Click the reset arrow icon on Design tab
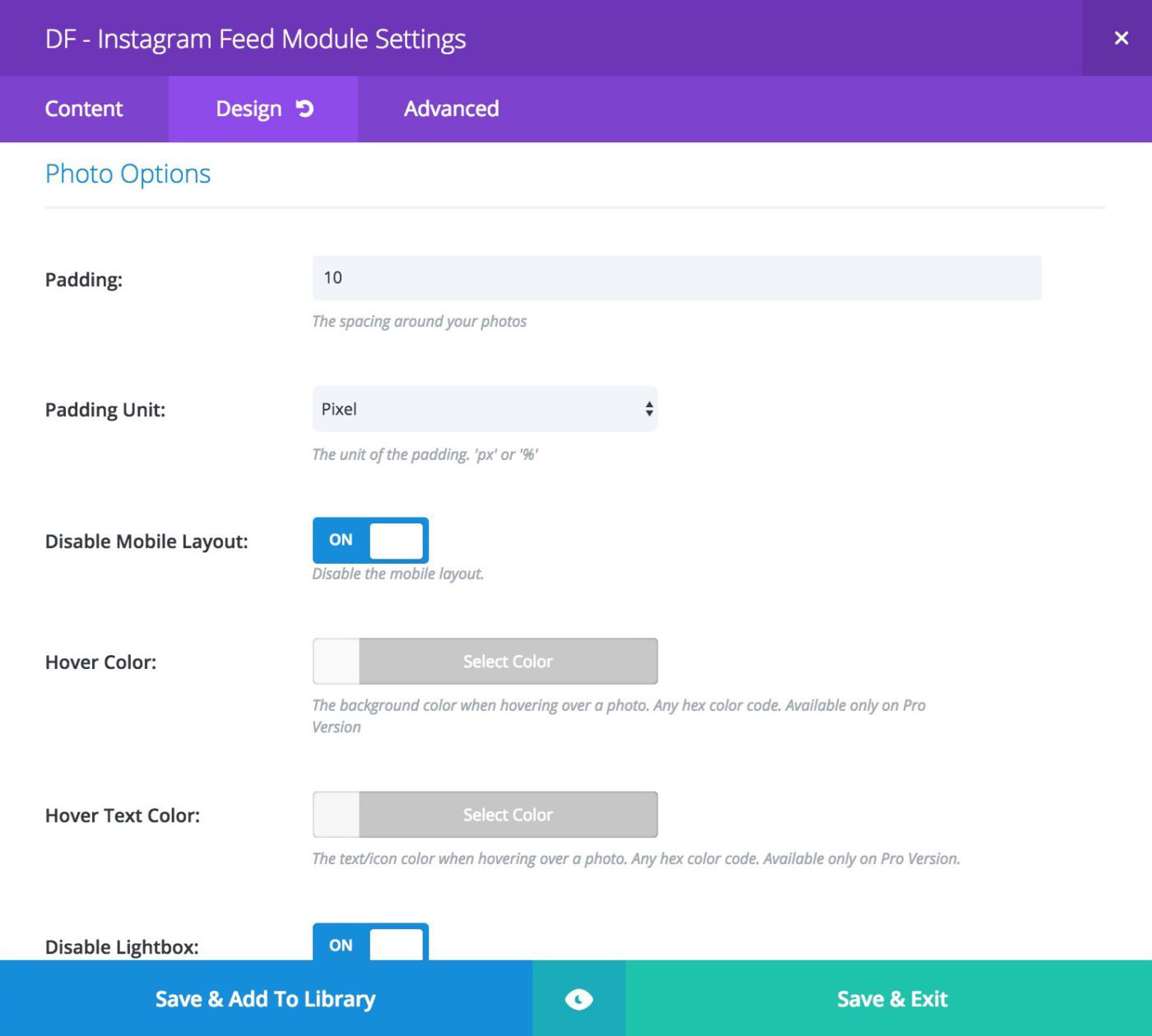 click(x=304, y=109)
